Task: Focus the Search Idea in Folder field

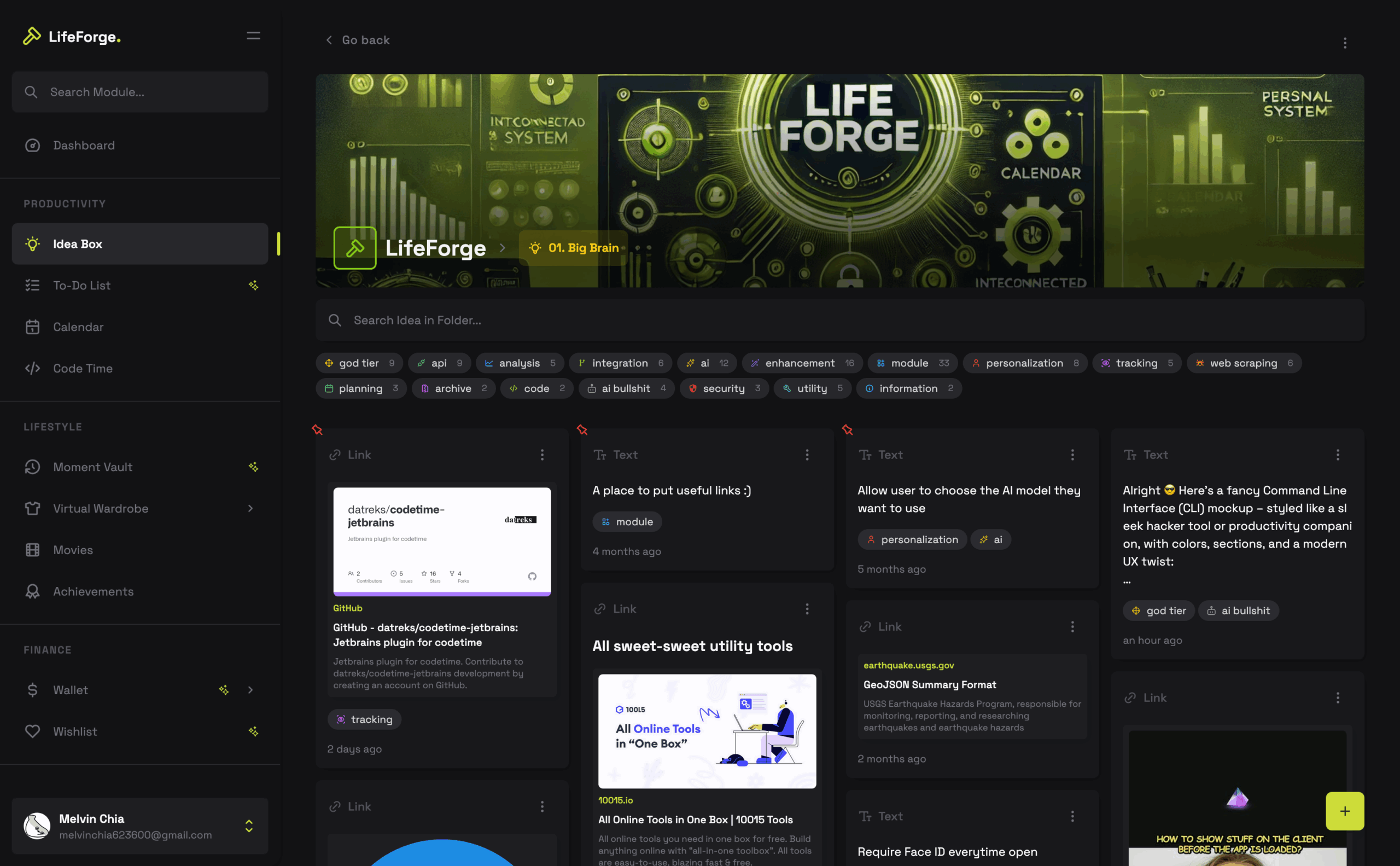Action: pyautogui.click(x=839, y=320)
